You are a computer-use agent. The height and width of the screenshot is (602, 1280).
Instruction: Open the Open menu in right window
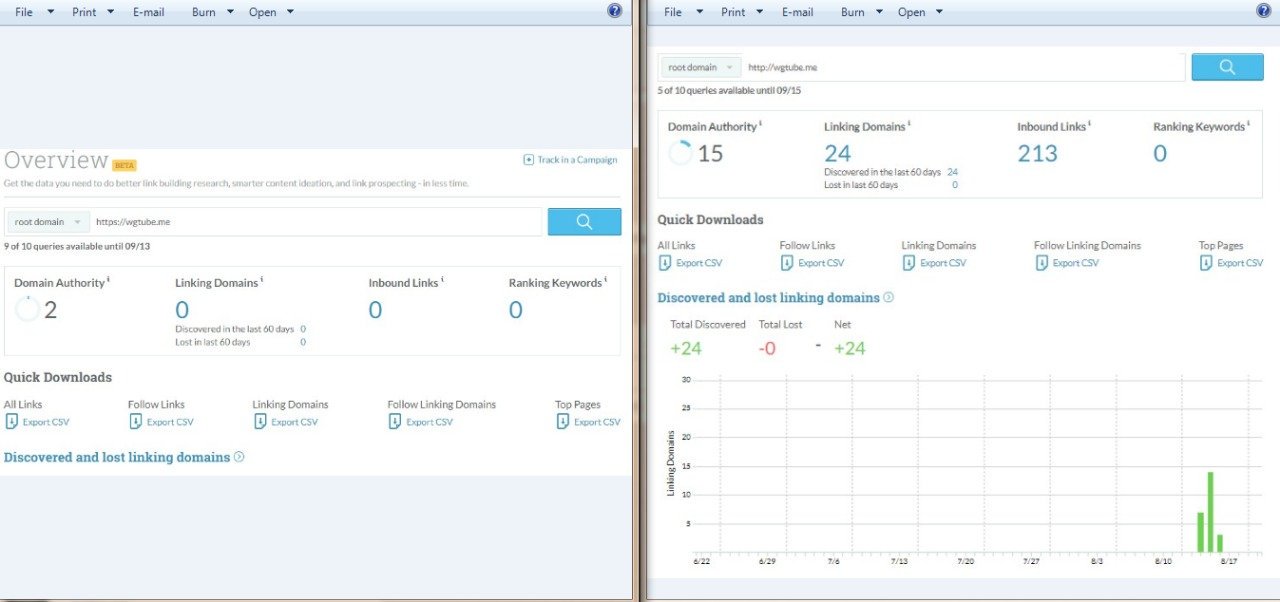(911, 12)
